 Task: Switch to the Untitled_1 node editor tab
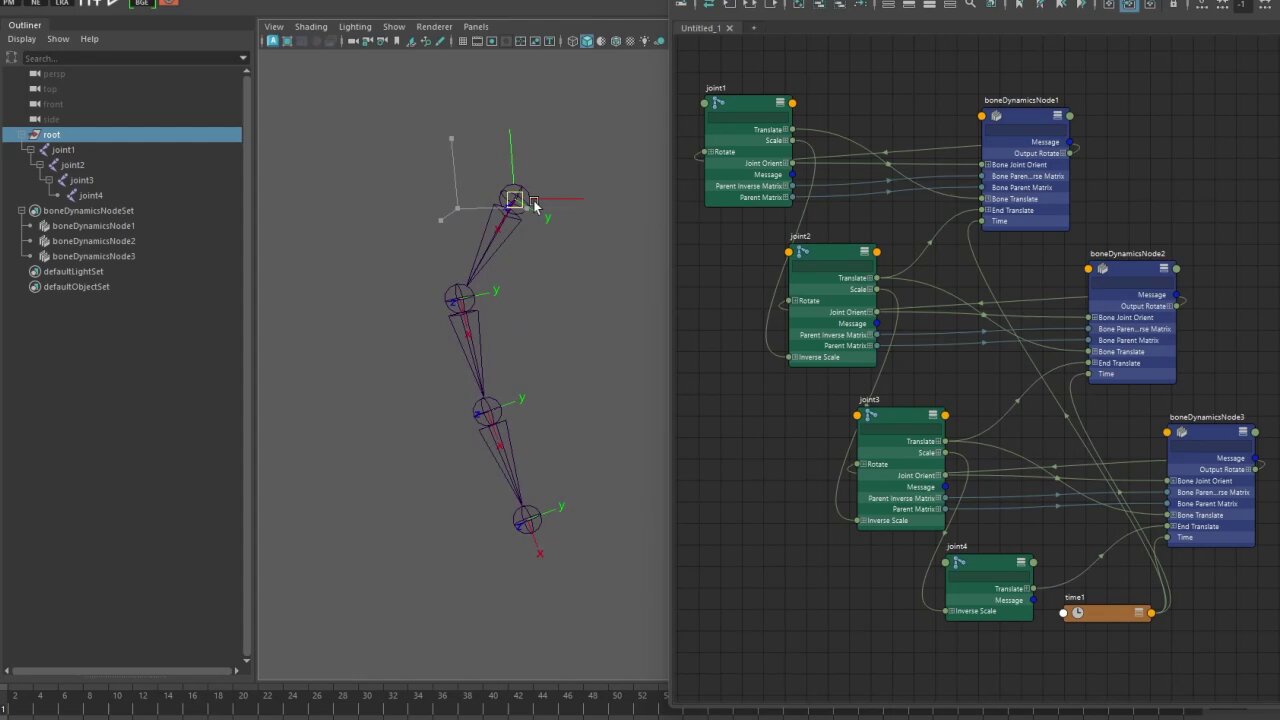[x=701, y=28]
